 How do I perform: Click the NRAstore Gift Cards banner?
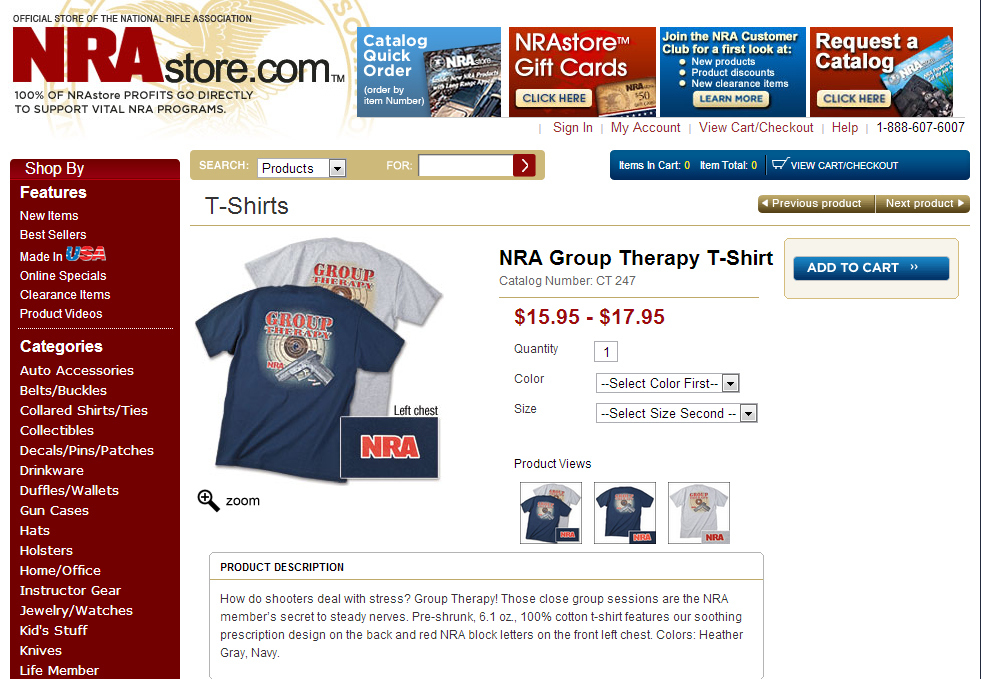[582, 72]
